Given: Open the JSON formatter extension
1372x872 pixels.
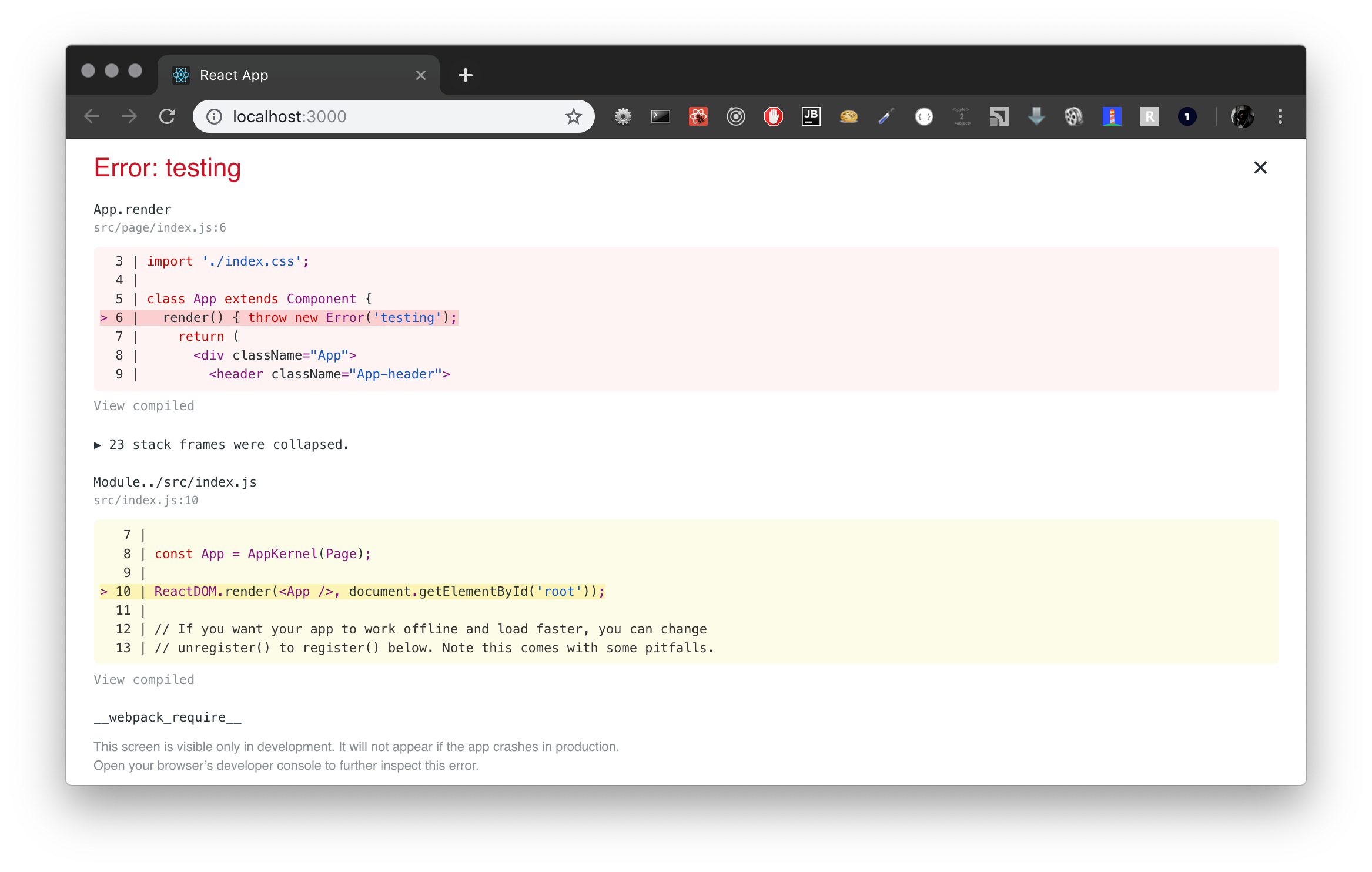Looking at the screenshot, I should point(923,116).
